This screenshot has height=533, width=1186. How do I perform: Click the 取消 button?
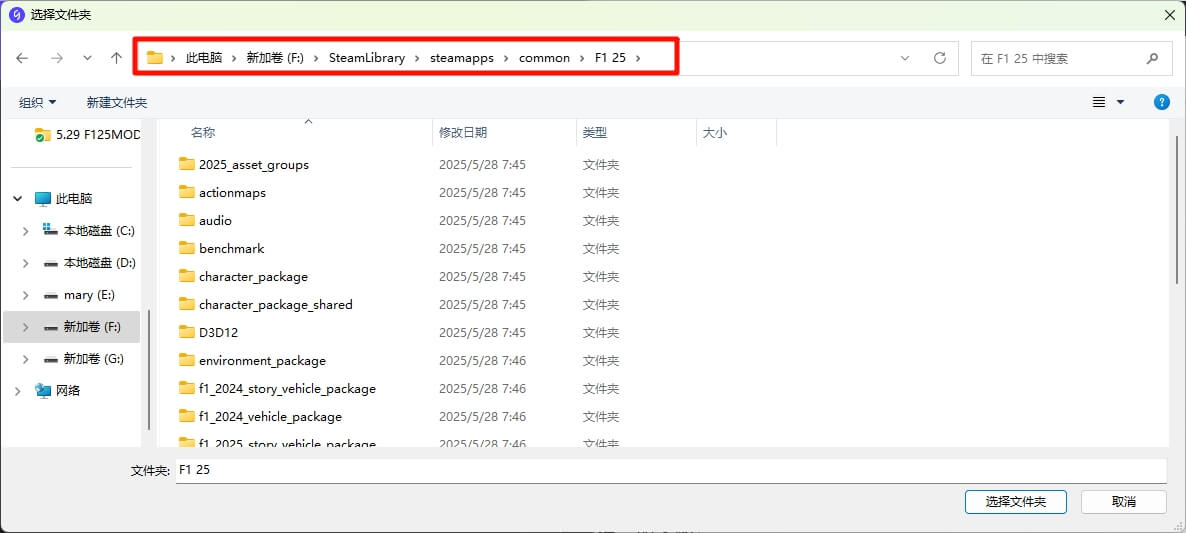coord(1124,501)
